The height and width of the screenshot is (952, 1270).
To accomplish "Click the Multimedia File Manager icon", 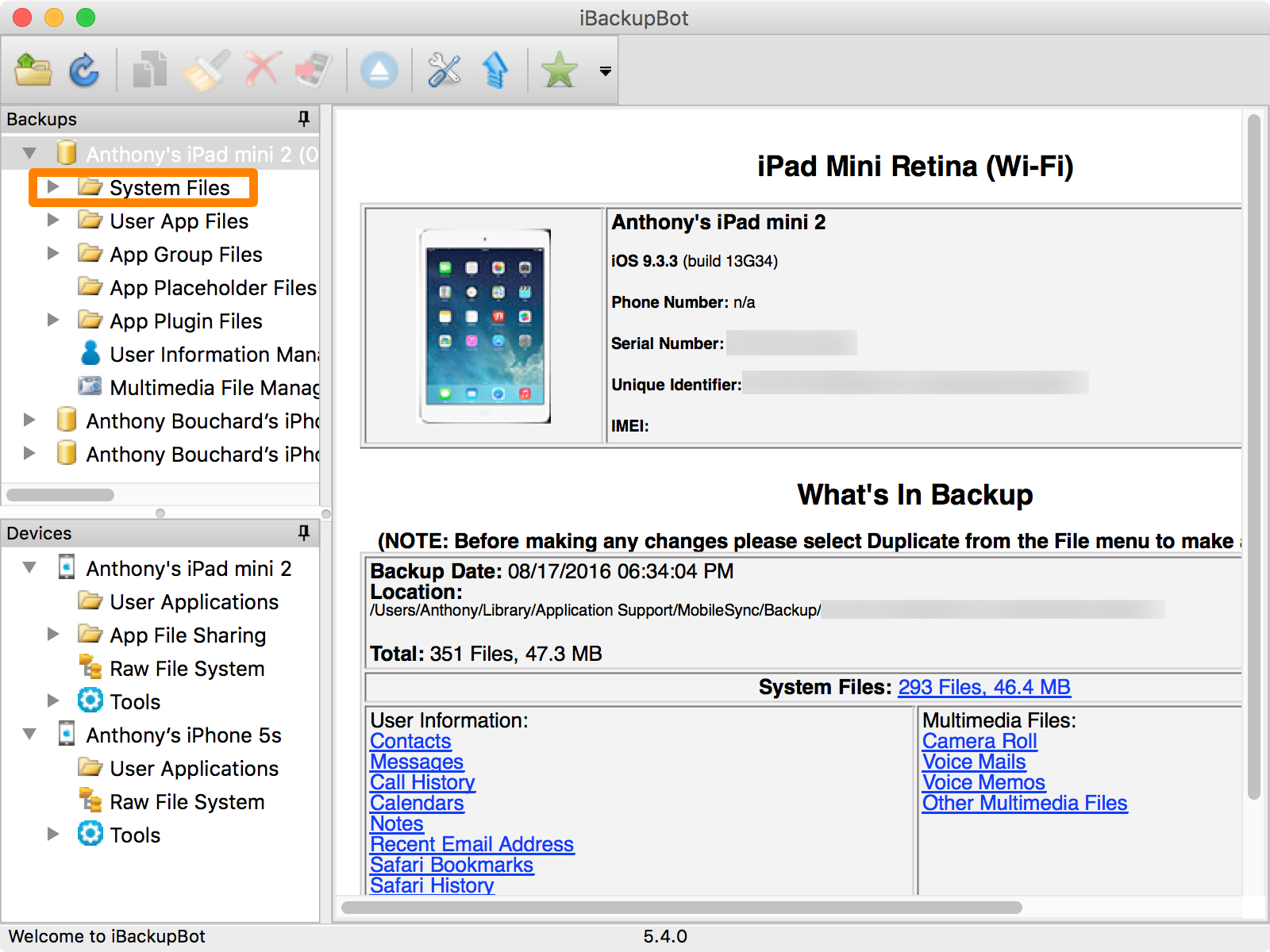I will coord(90,386).
